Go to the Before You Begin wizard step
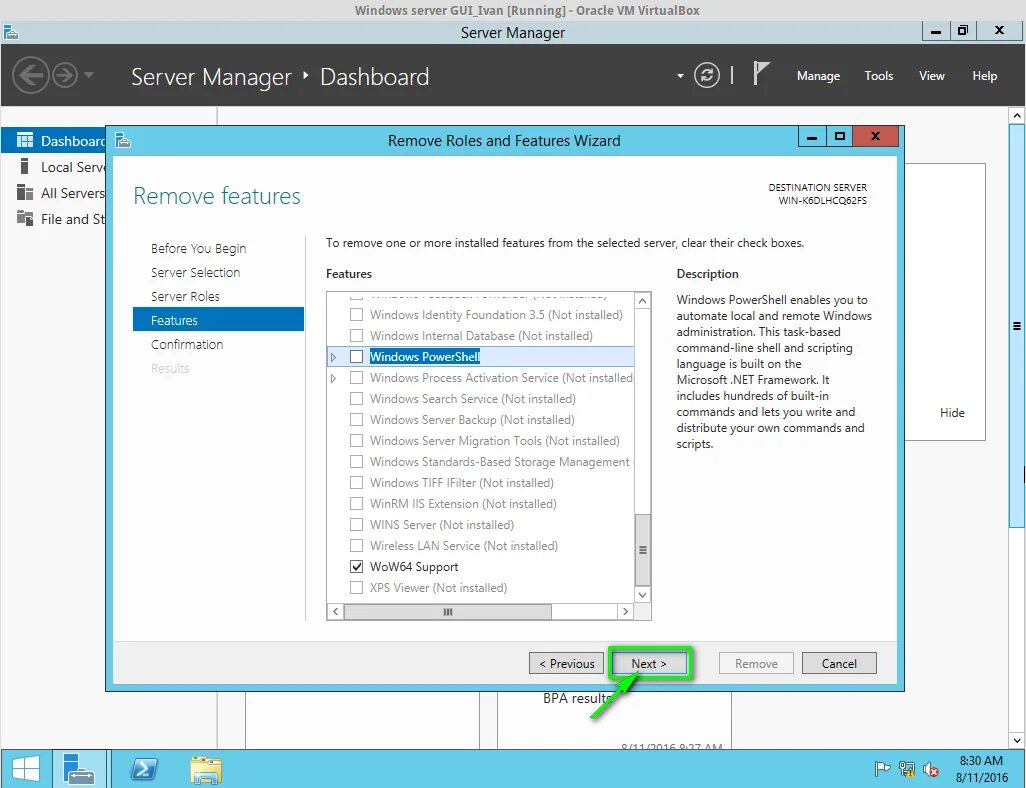Screen dimensions: 1026x788 [198, 249]
